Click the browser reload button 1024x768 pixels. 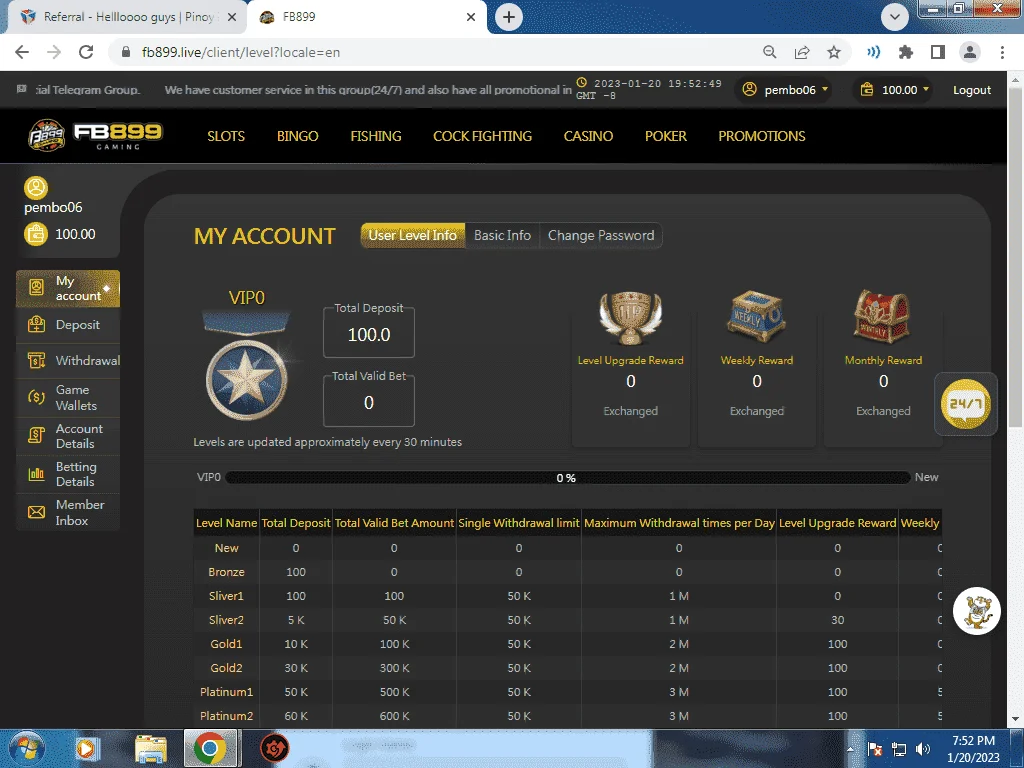pyautogui.click(x=86, y=52)
